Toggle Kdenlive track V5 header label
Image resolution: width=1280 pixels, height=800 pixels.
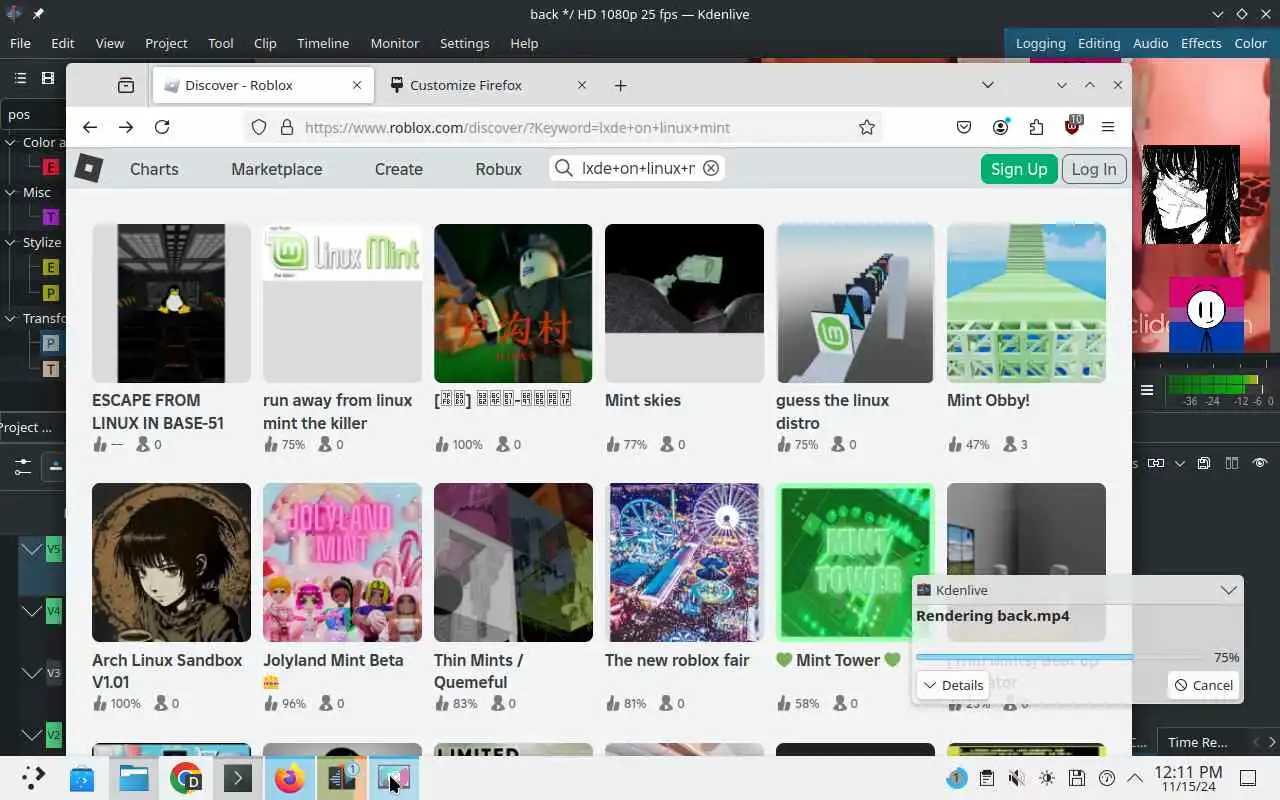pos(54,549)
